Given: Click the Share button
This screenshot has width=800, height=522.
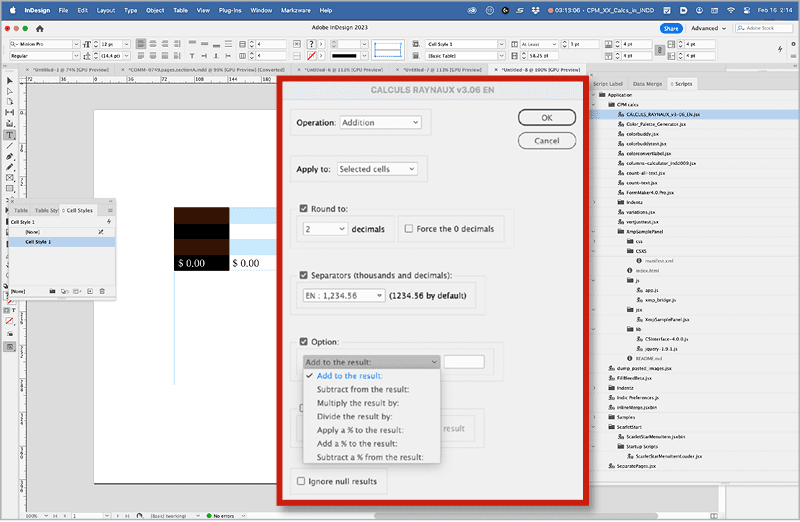Looking at the screenshot, I should click(671, 29).
